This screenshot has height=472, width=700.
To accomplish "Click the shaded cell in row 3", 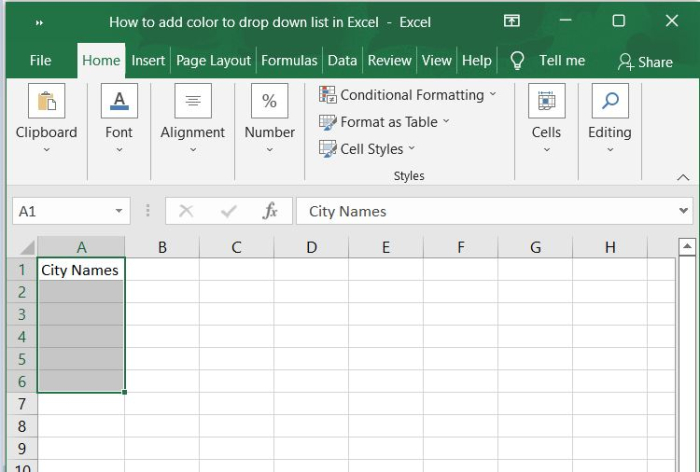I will 81,314.
